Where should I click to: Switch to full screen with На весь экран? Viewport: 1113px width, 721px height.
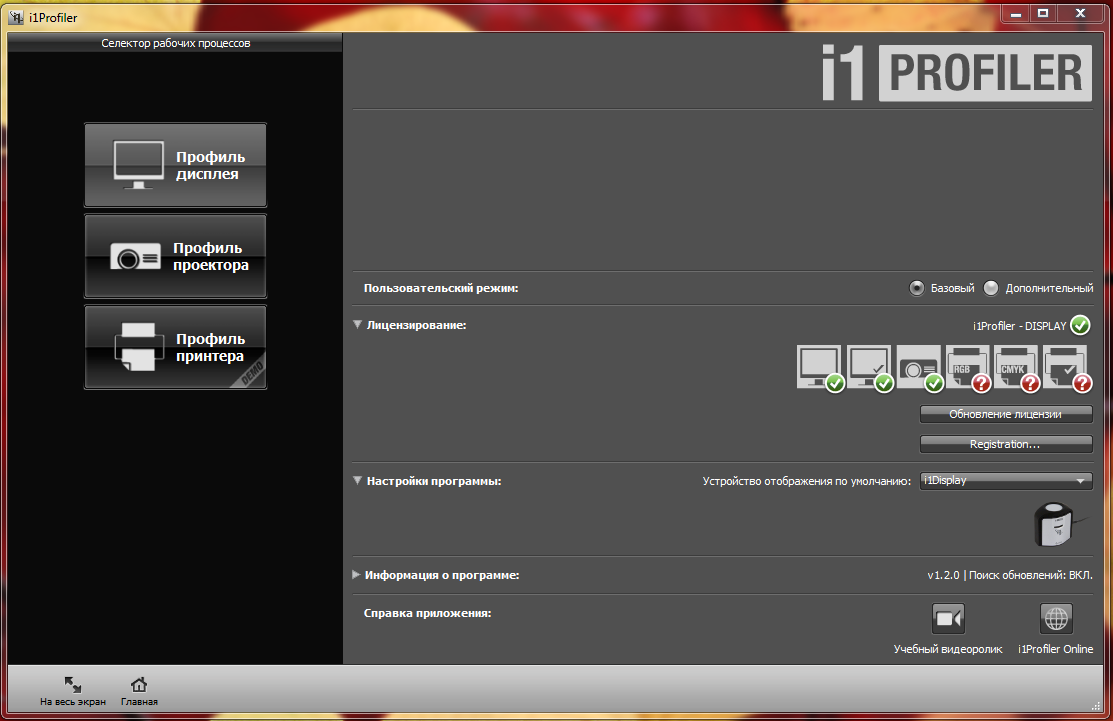tap(72, 690)
